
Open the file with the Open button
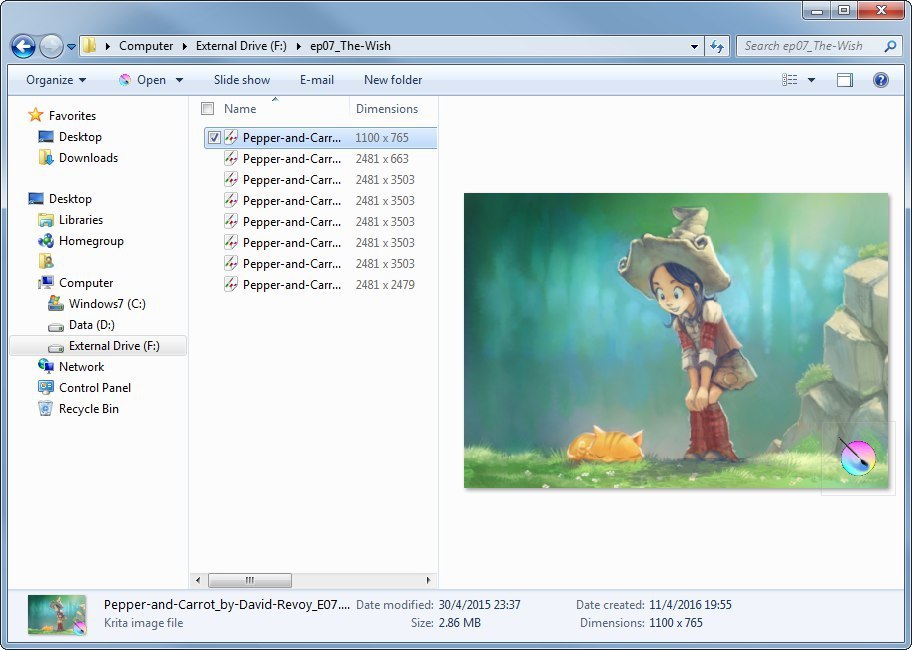click(142, 80)
